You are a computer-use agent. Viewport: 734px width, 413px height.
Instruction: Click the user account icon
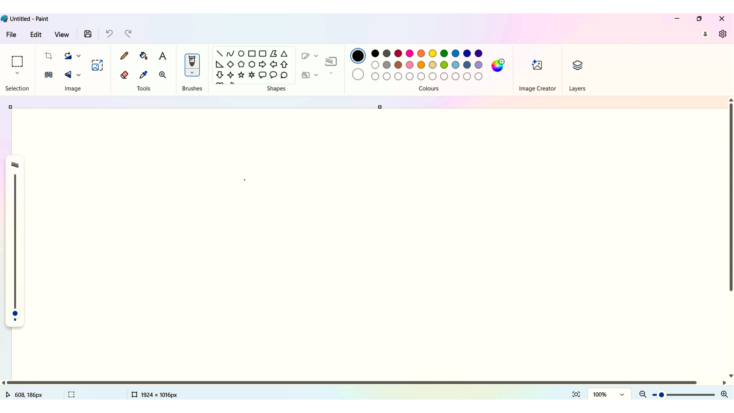click(x=705, y=34)
